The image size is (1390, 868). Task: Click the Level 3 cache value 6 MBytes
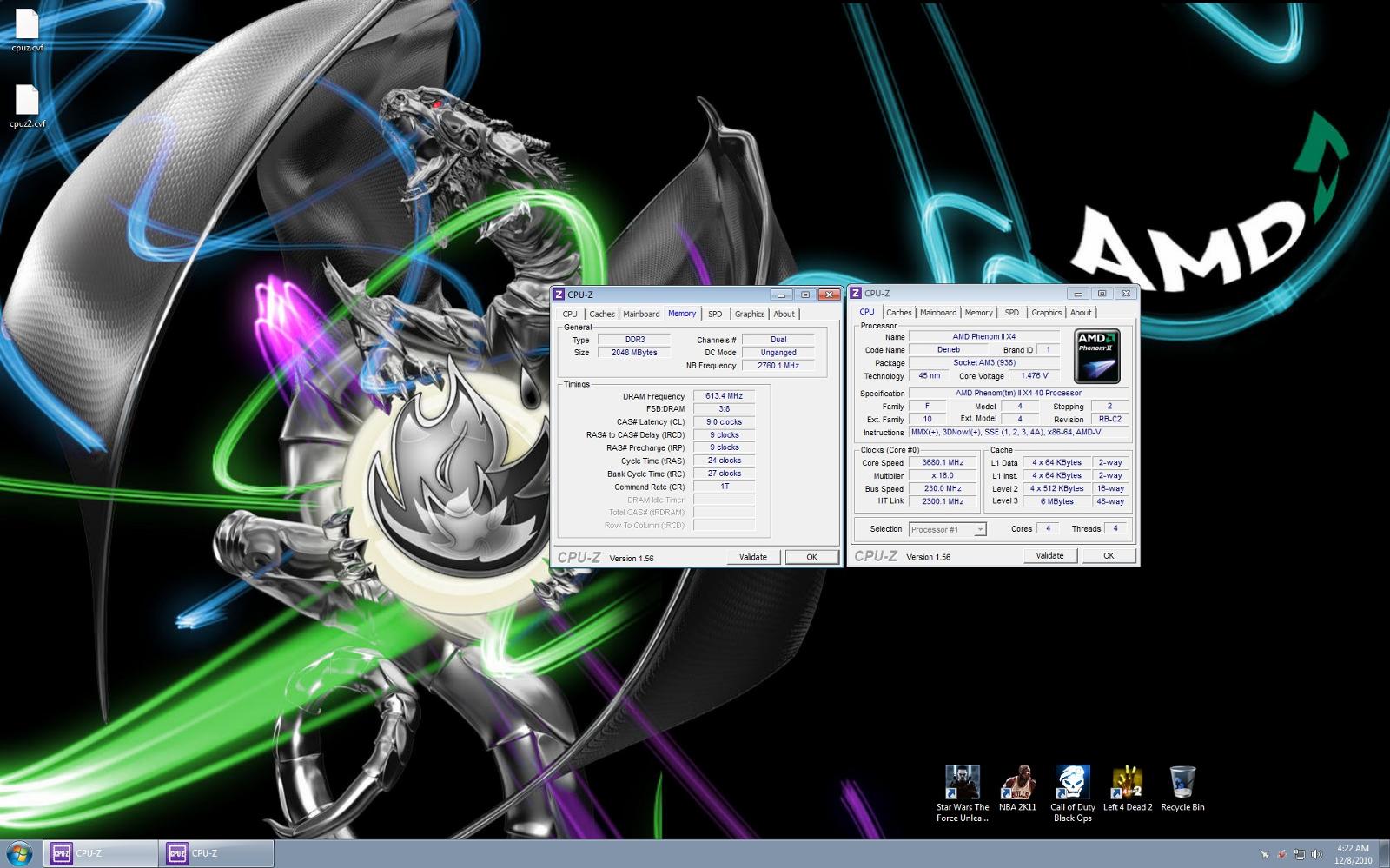(1057, 501)
